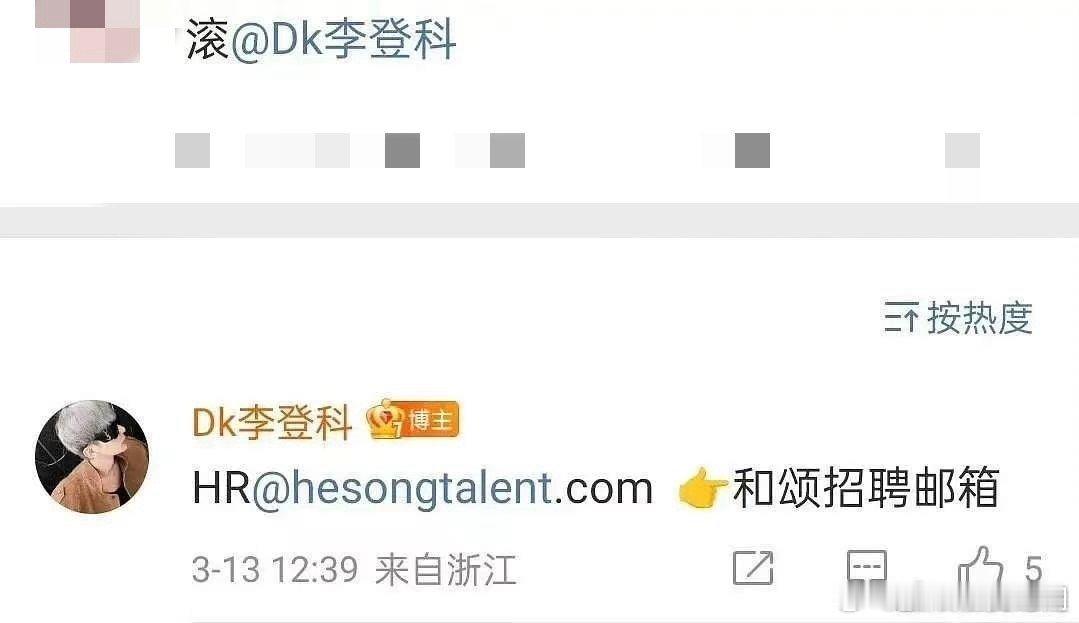The width and height of the screenshot is (1079, 623).
Task: Tap the 3-13 12:39 timestamp
Action: click(x=275, y=570)
